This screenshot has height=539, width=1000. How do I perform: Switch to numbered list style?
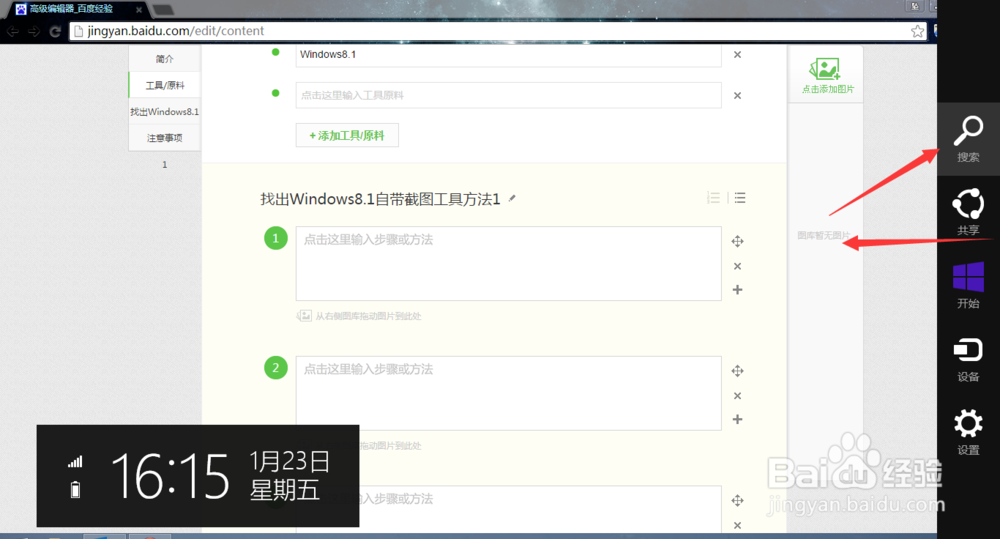pyautogui.click(x=714, y=198)
